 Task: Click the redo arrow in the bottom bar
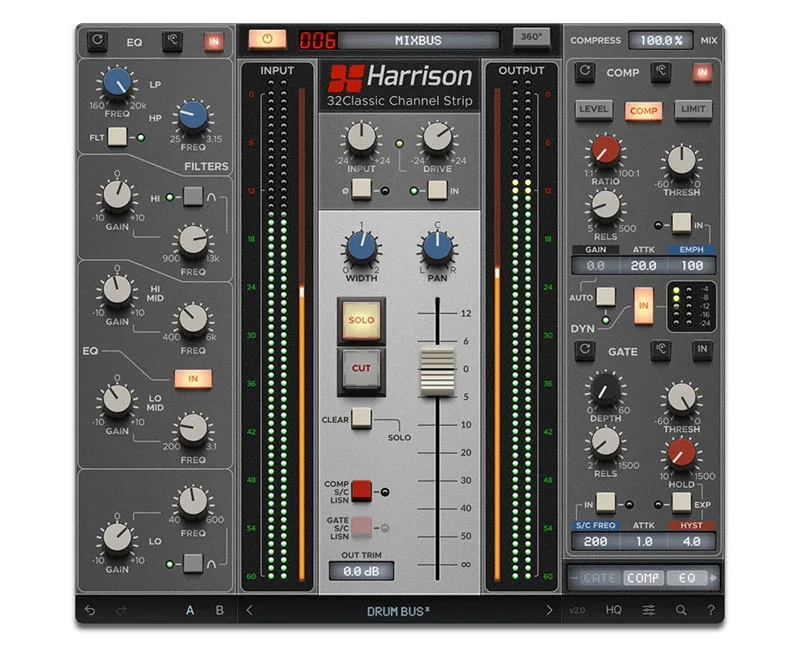click(121, 610)
